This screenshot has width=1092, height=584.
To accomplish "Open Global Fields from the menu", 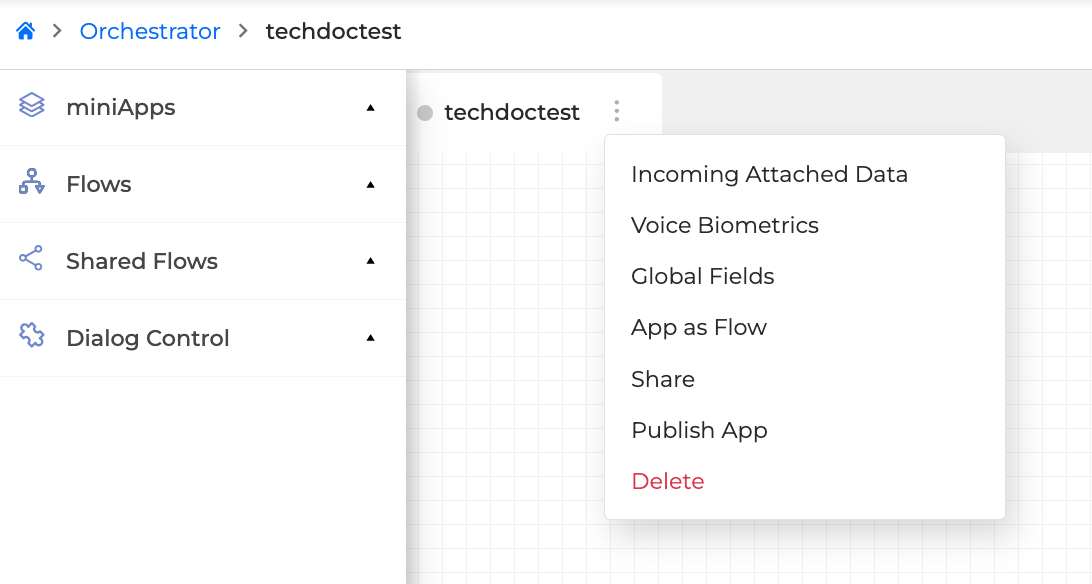I will (702, 276).
